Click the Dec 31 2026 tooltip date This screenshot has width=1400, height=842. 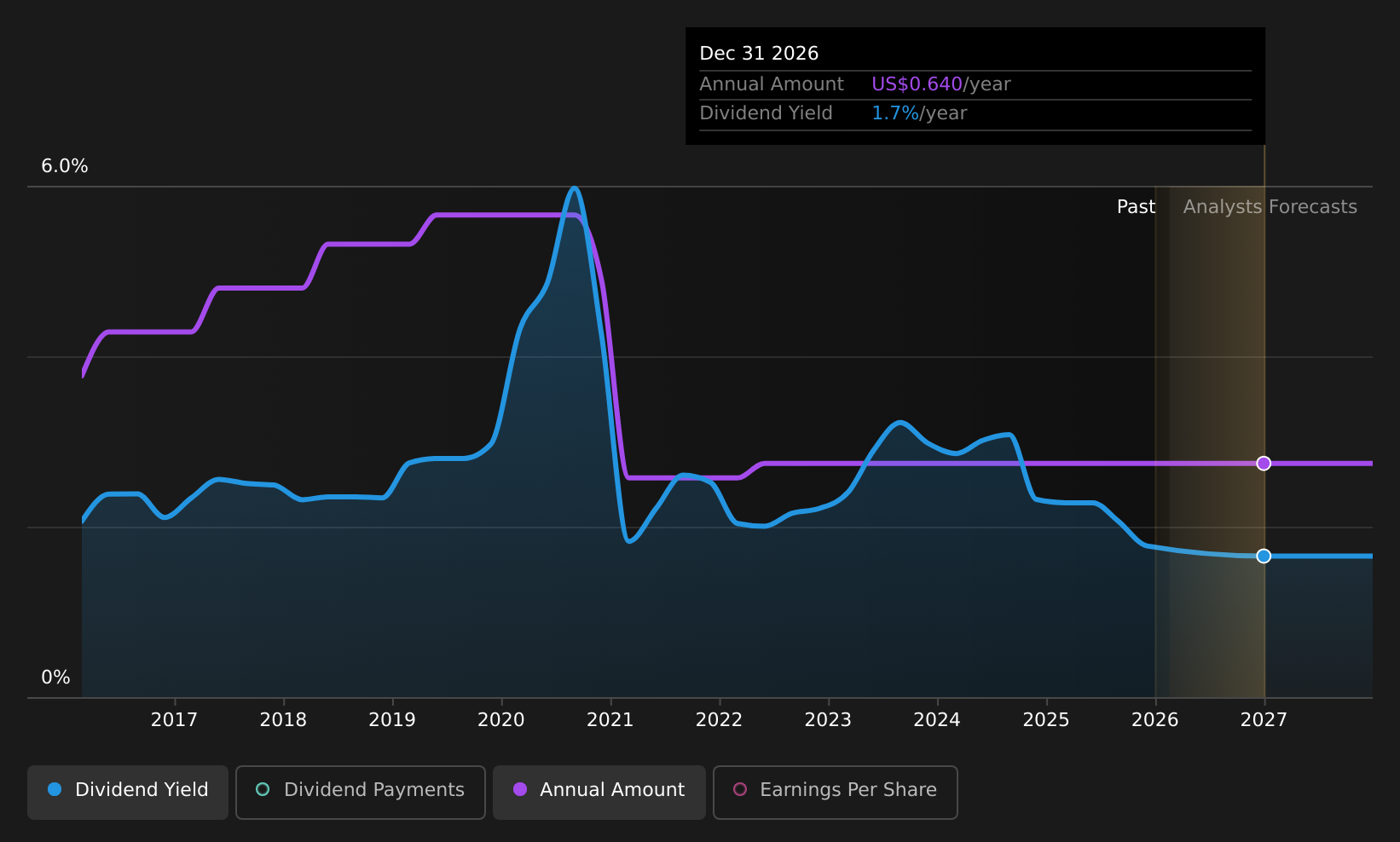(x=759, y=54)
